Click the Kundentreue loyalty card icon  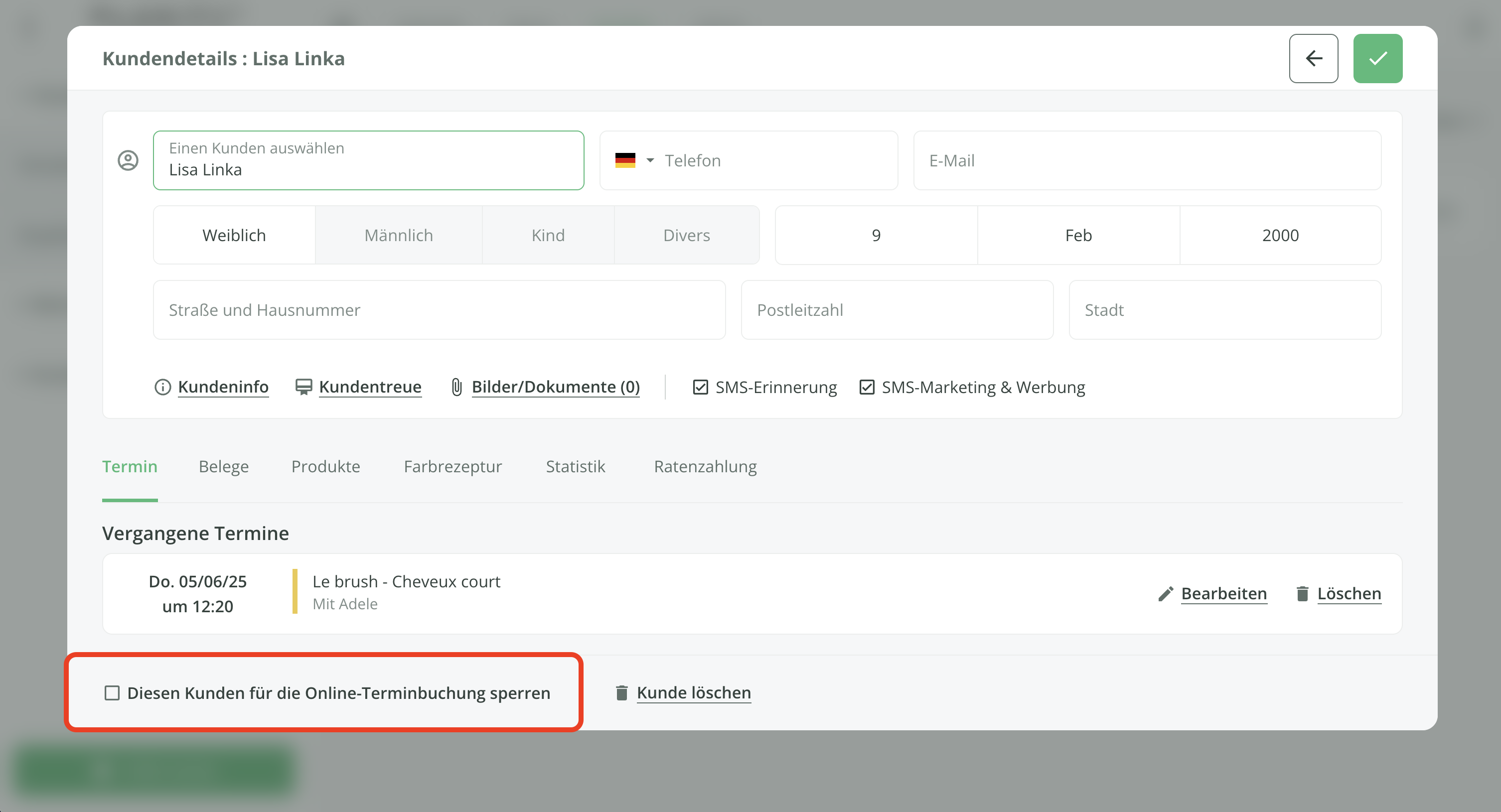pos(303,387)
